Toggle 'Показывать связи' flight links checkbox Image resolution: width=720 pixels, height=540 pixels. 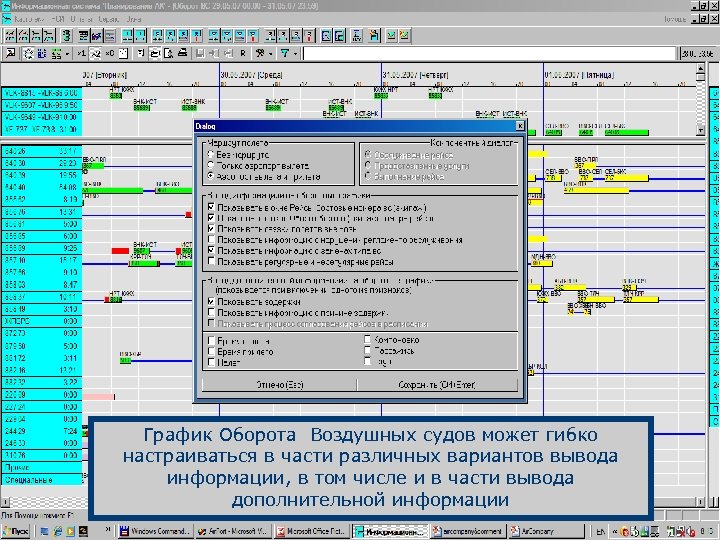(x=211, y=229)
